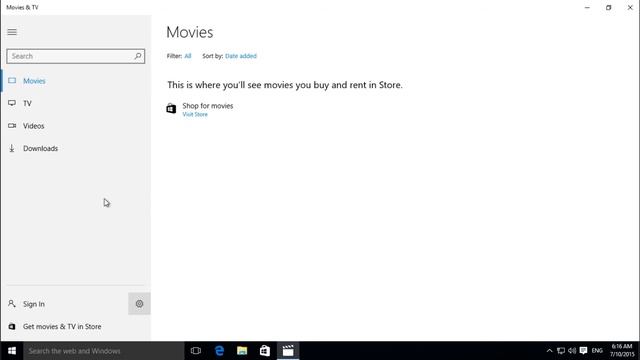This screenshot has height=360, width=640.
Task: Click the network tray icon
Action: (561, 351)
